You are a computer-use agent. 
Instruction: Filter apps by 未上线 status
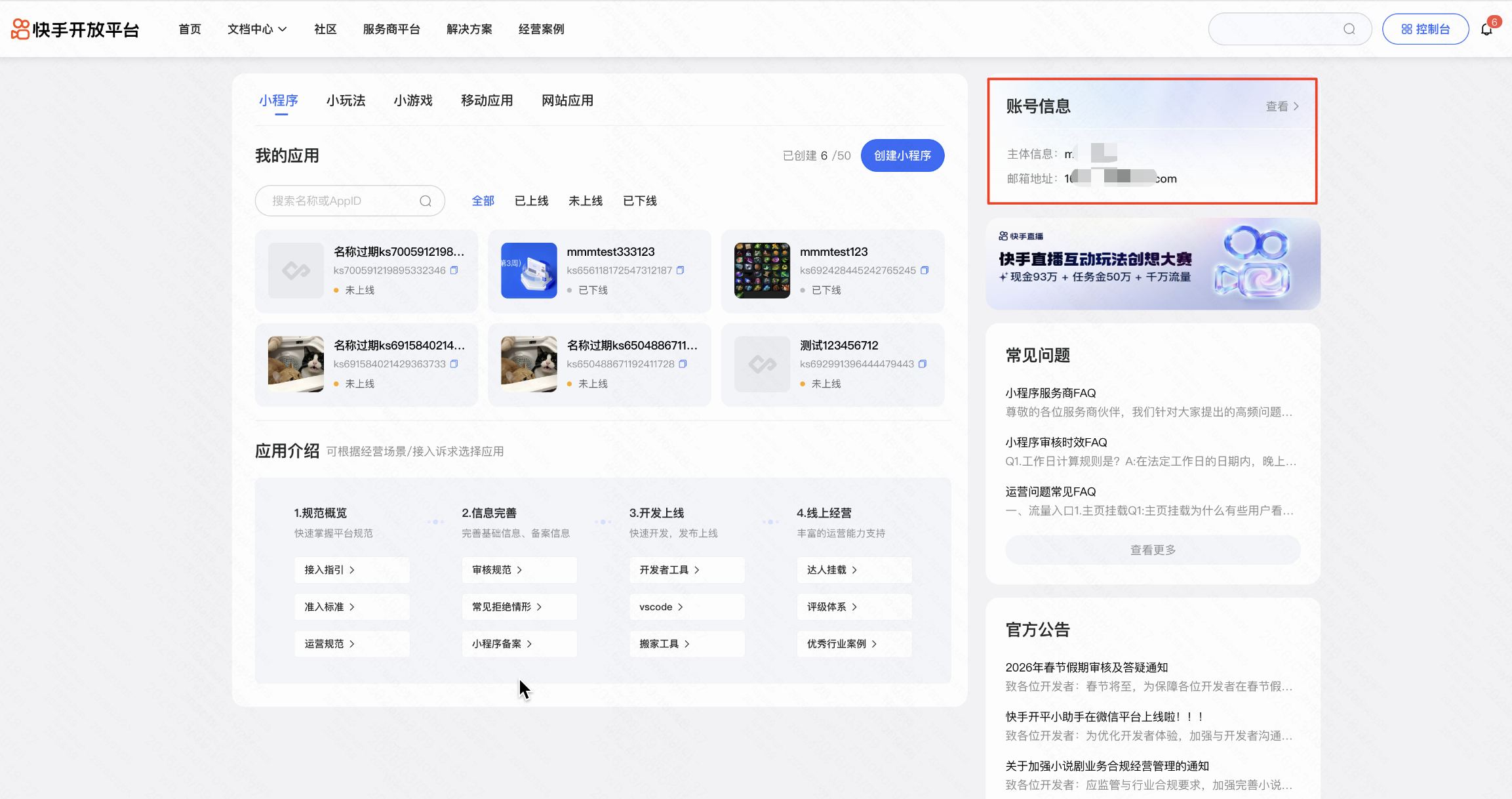585,201
